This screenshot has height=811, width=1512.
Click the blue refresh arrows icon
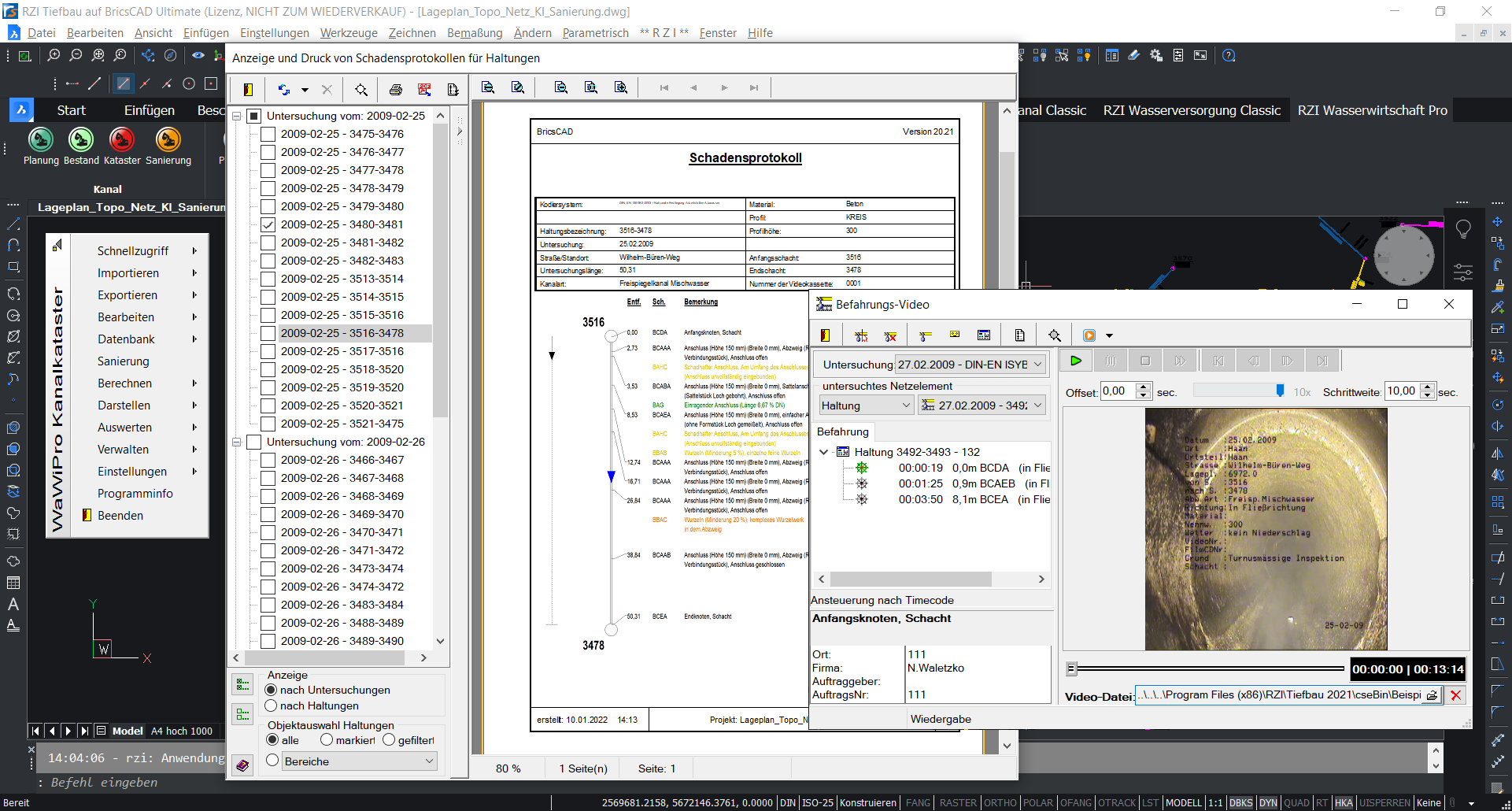coord(283,90)
